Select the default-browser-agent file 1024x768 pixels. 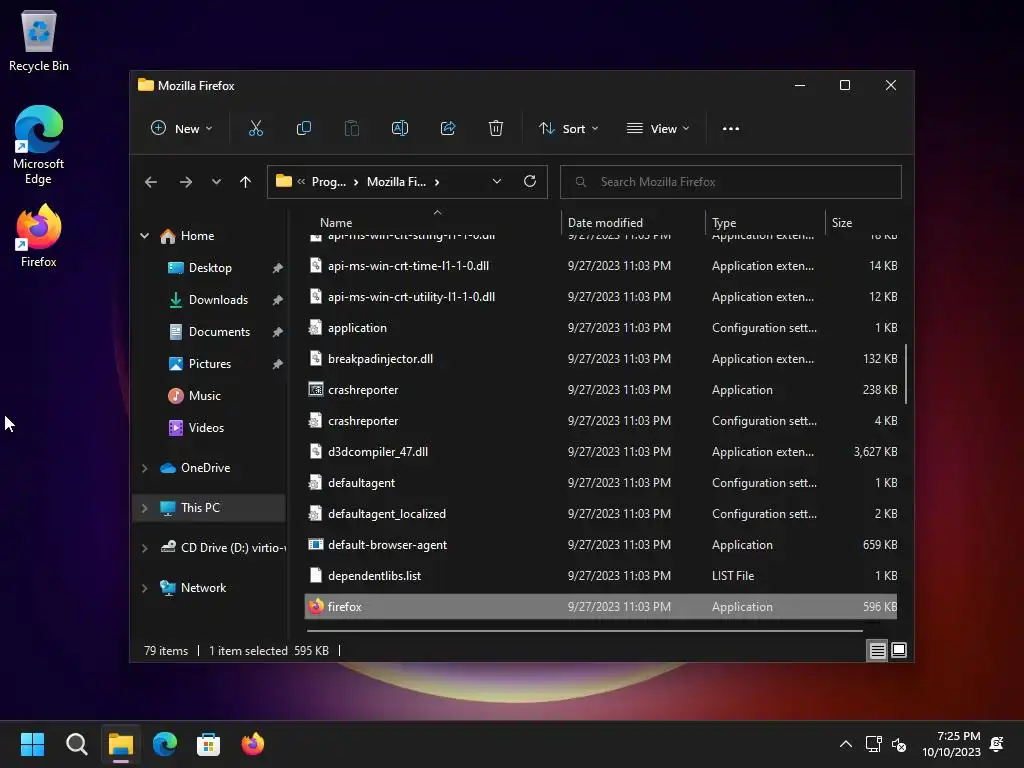(x=601, y=545)
